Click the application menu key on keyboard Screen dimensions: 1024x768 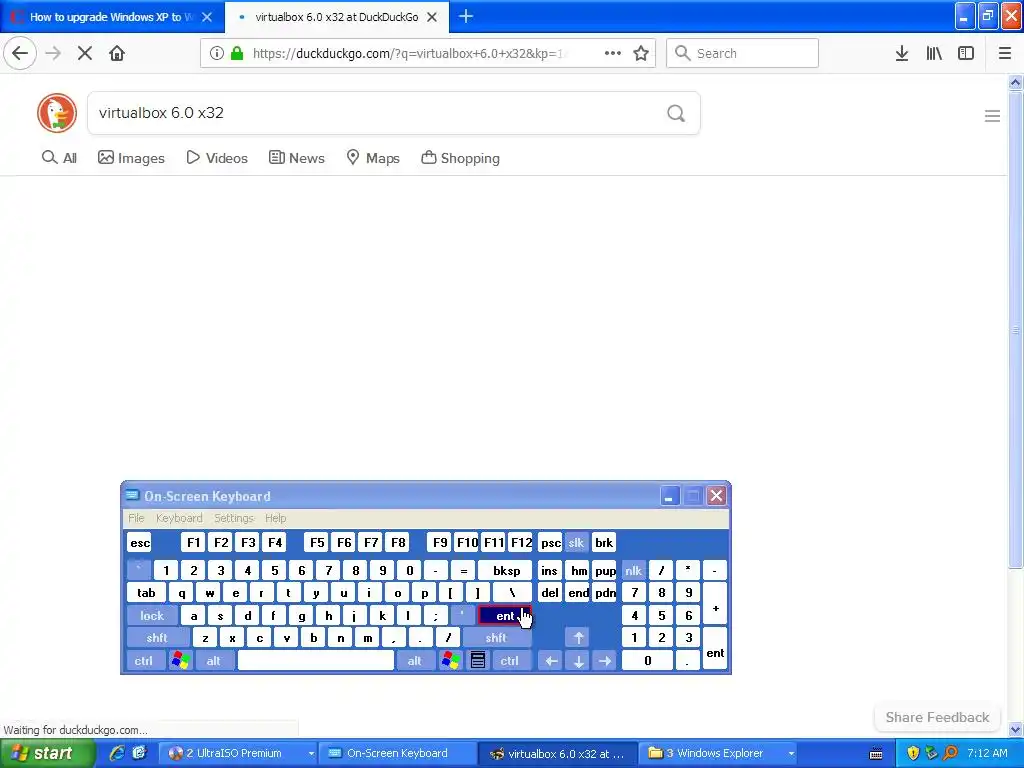point(478,660)
